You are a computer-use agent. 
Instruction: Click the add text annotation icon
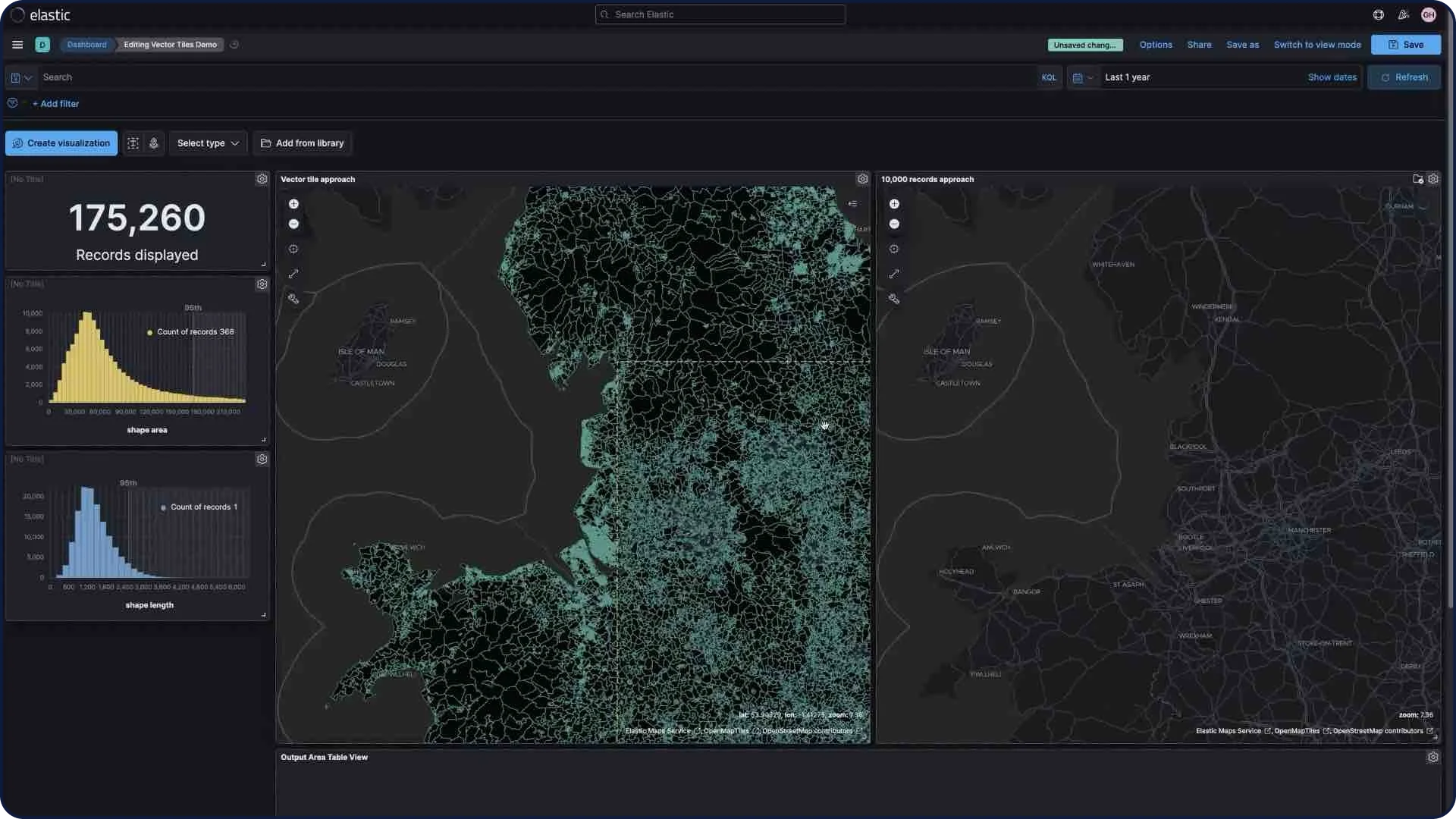[x=133, y=143]
